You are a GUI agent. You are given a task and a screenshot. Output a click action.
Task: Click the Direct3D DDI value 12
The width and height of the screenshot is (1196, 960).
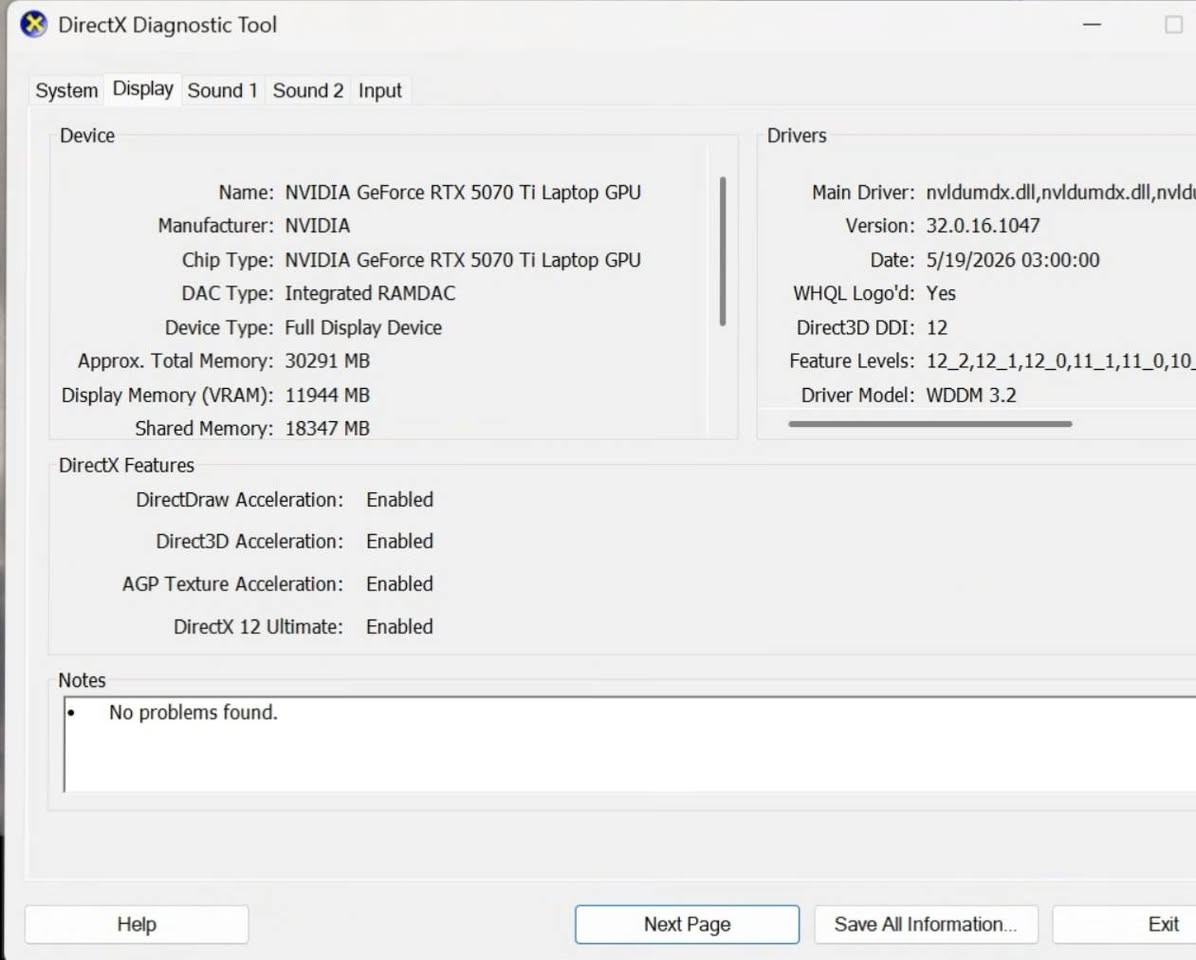coord(936,328)
